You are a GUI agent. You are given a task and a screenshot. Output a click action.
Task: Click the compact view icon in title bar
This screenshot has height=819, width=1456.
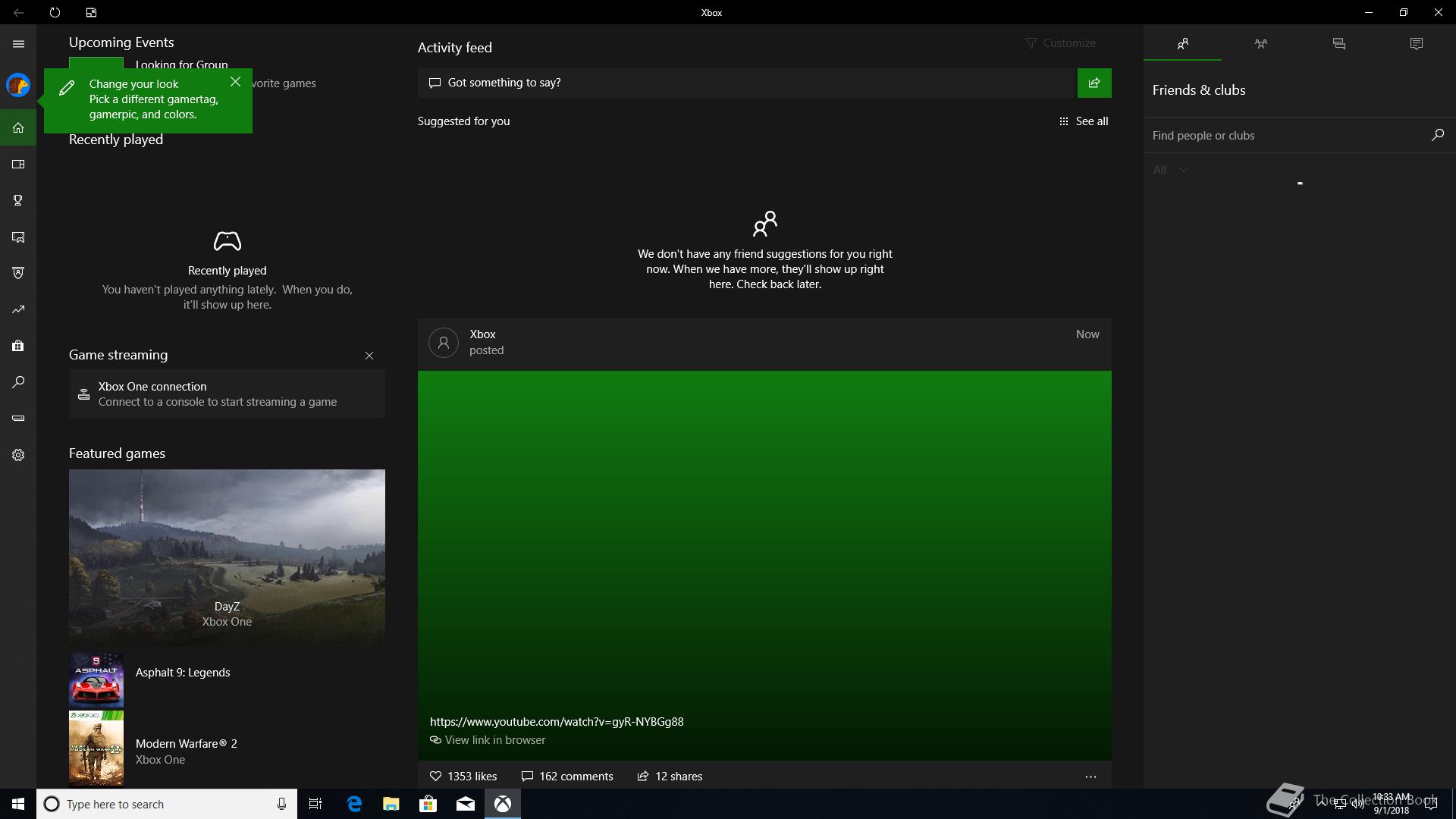pos(91,12)
